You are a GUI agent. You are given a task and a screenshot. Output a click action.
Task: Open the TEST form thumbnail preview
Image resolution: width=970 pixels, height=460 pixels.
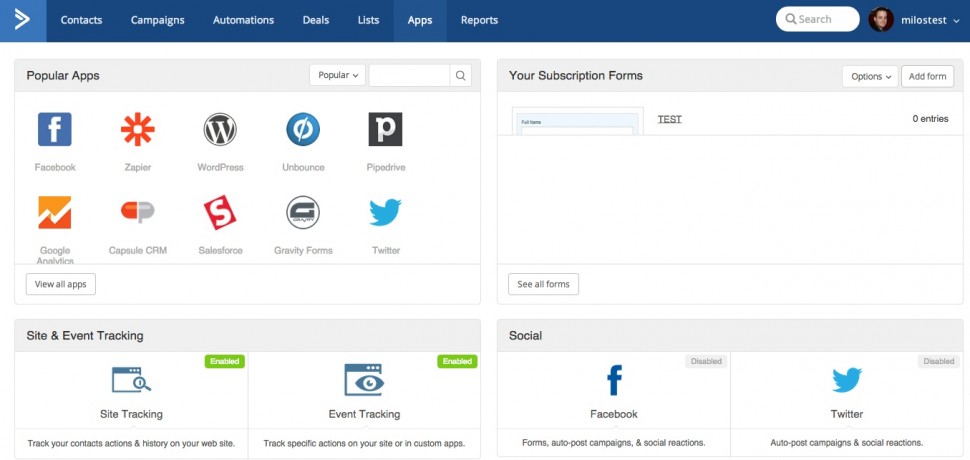pyautogui.click(x=577, y=121)
